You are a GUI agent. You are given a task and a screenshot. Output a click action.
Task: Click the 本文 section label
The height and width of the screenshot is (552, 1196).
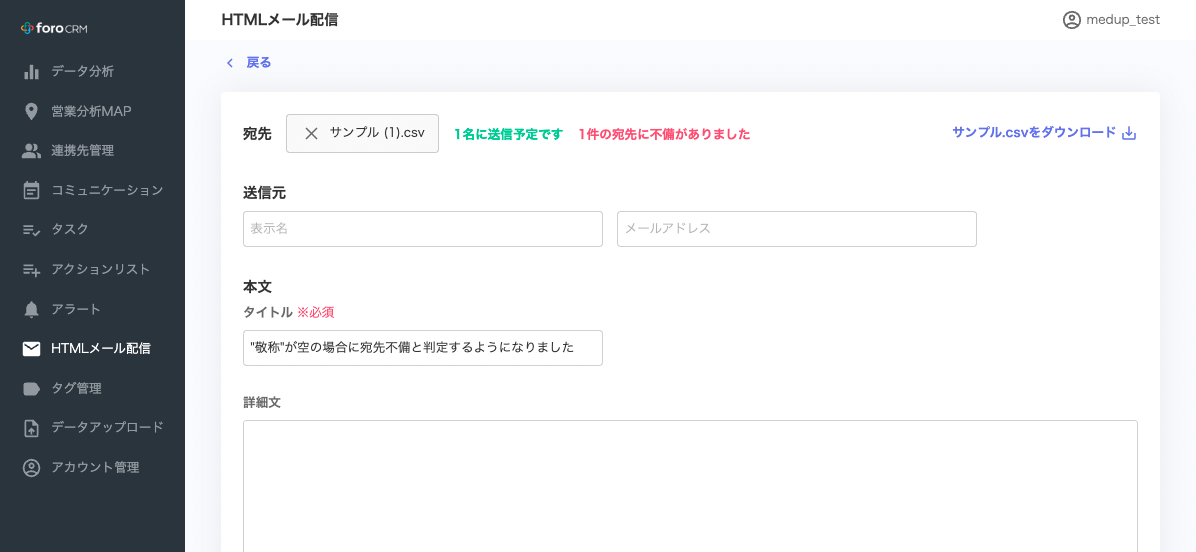[x=257, y=287]
